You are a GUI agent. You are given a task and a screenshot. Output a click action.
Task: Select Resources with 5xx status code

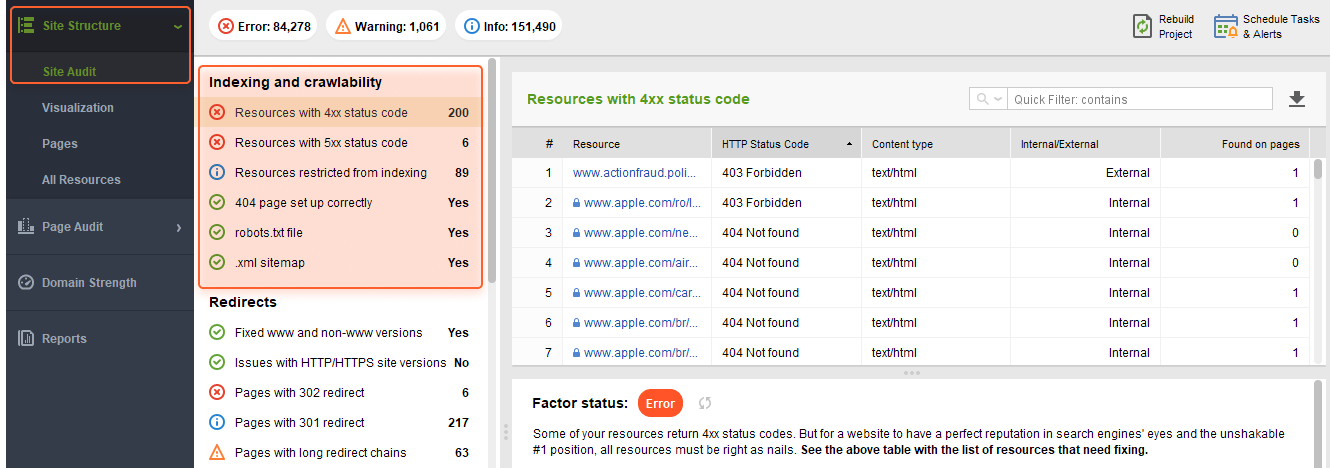coord(321,143)
